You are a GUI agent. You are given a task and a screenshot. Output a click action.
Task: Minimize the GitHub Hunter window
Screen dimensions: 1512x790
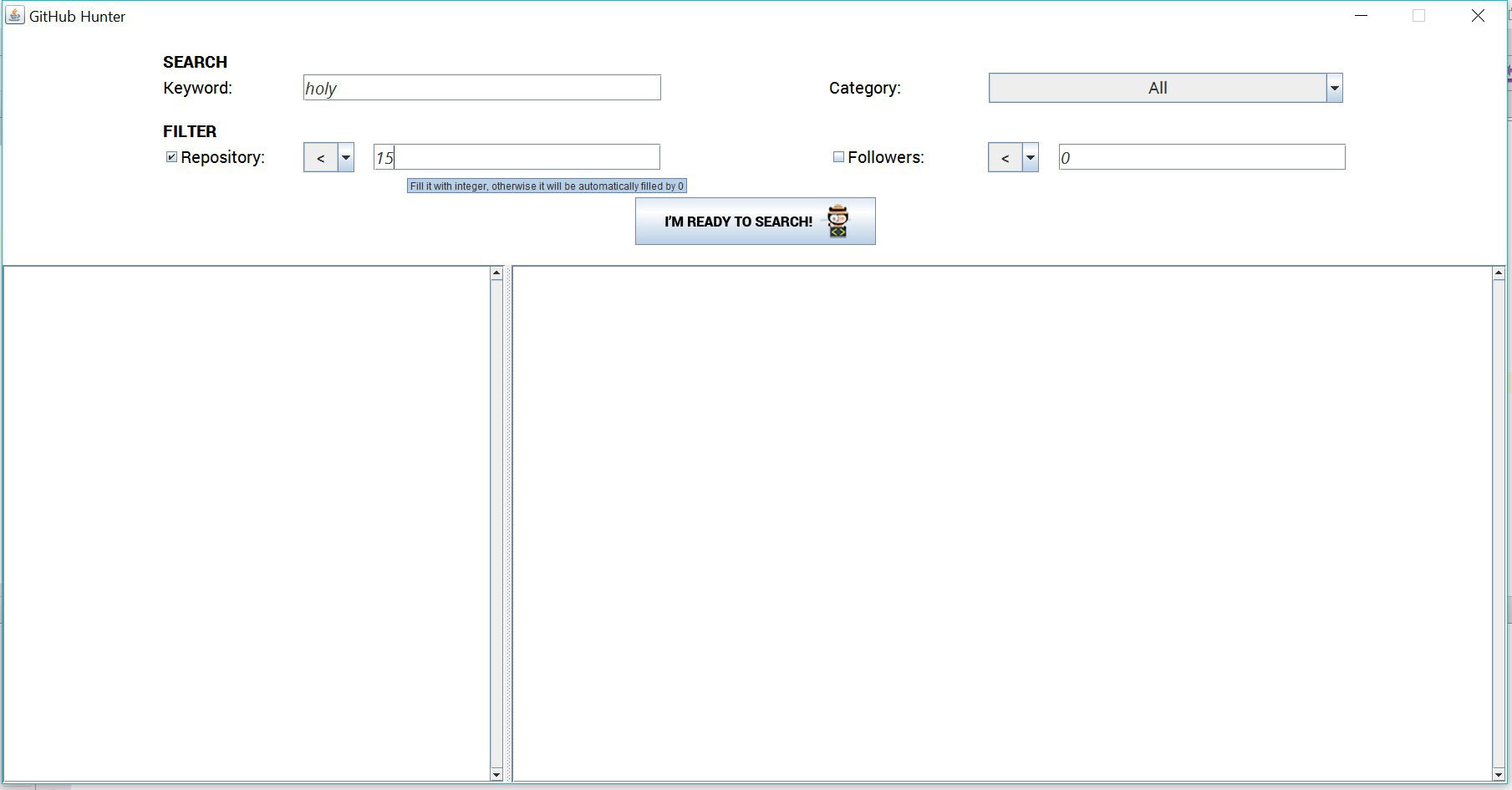pos(1362,16)
